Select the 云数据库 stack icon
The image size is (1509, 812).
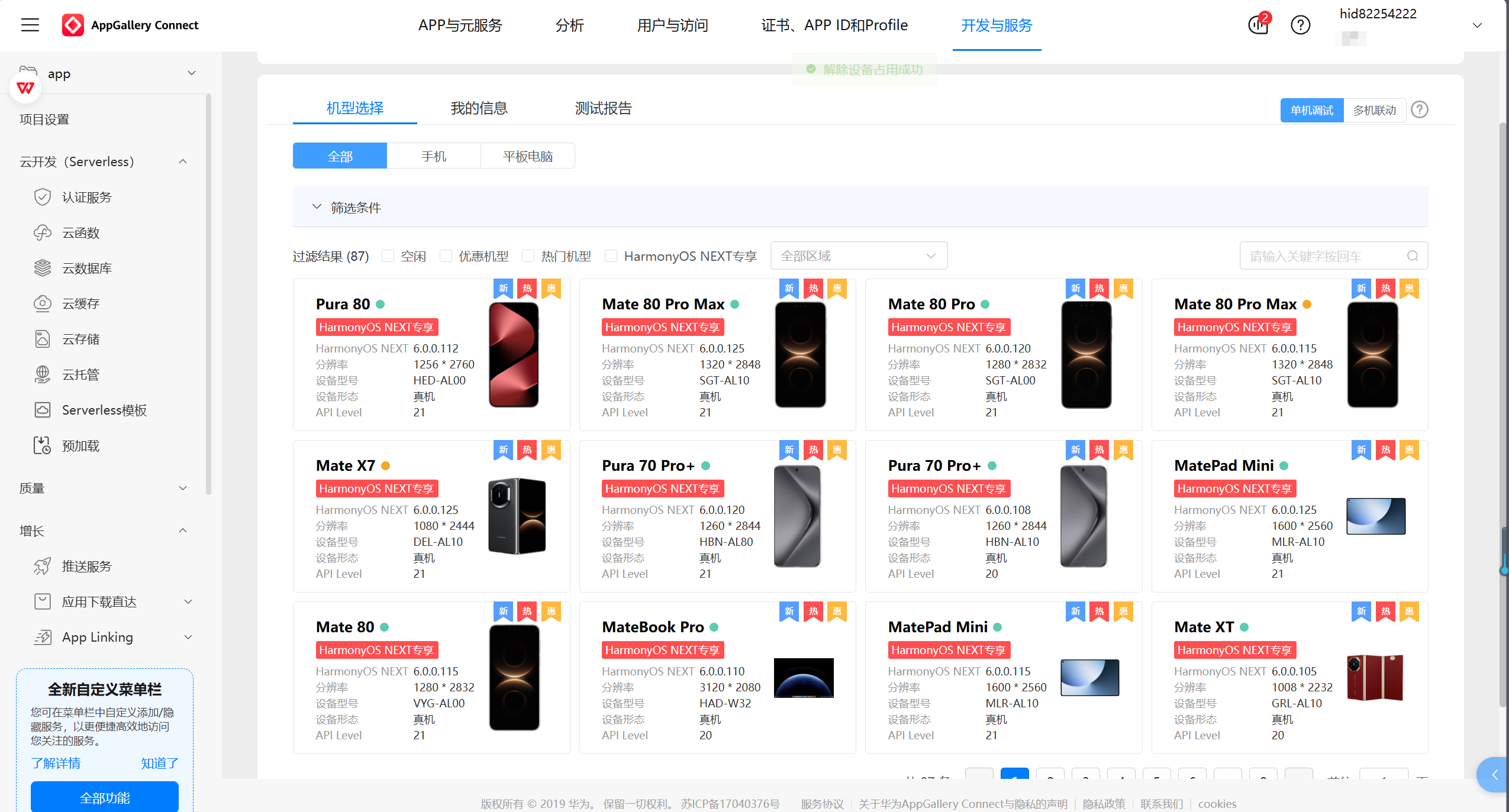tap(43, 268)
